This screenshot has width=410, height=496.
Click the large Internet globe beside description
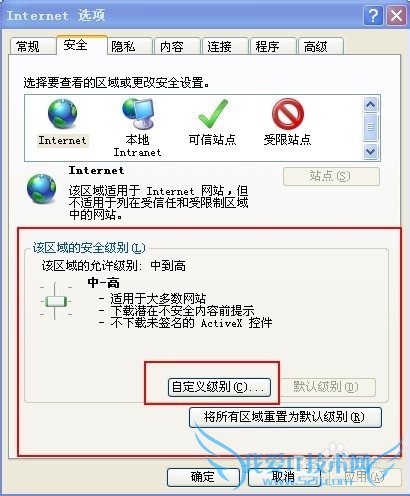[42, 188]
